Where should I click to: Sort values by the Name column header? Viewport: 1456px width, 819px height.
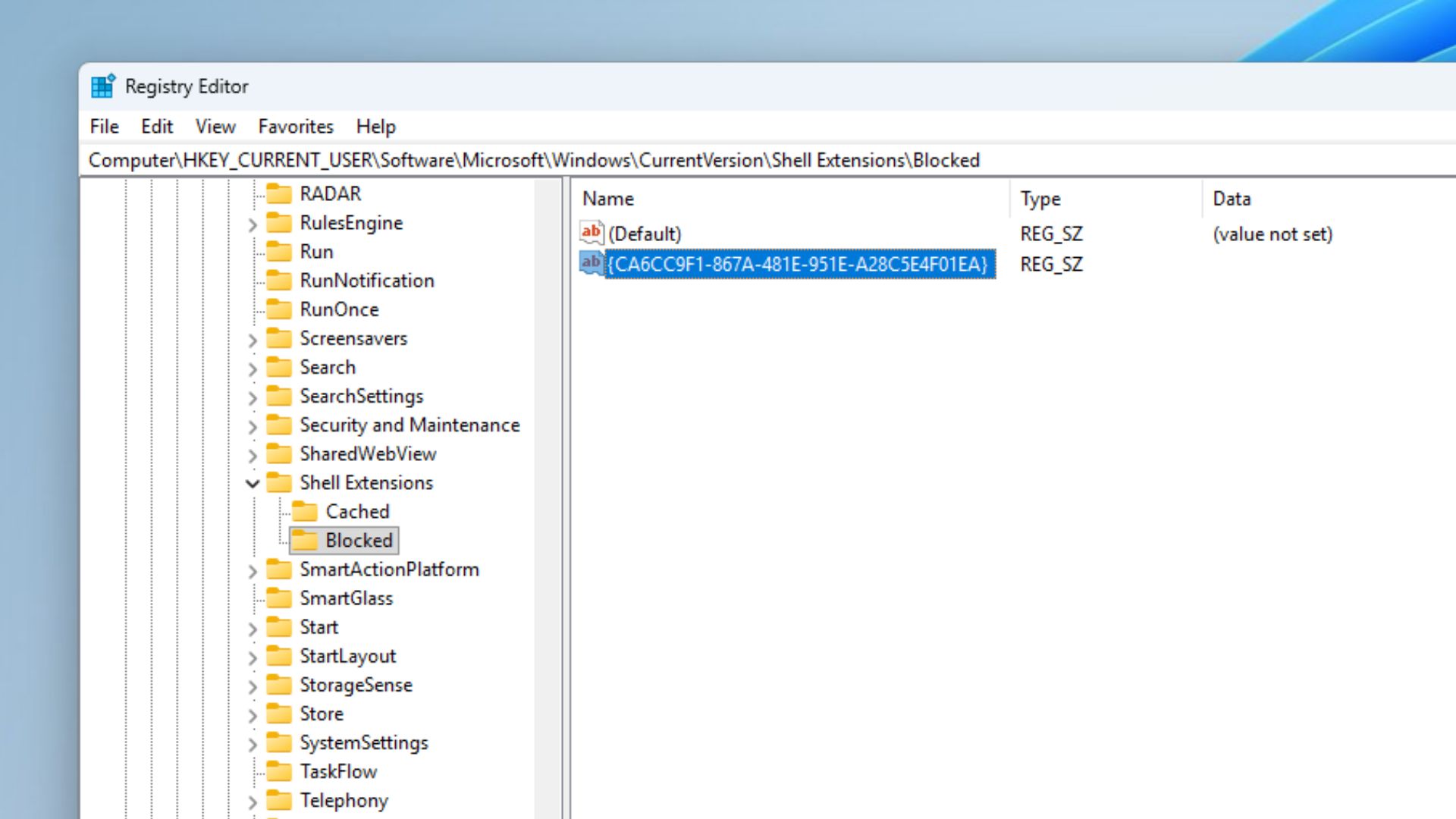tap(607, 198)
